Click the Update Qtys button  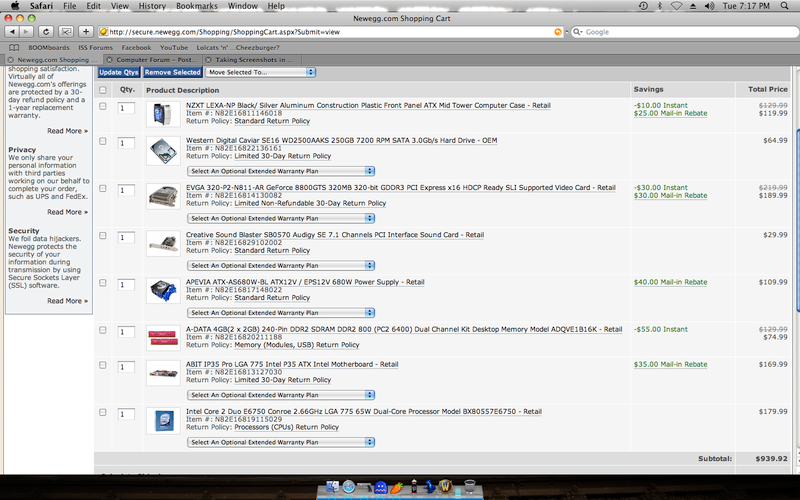pyautogui.click(x=118, y=72)
